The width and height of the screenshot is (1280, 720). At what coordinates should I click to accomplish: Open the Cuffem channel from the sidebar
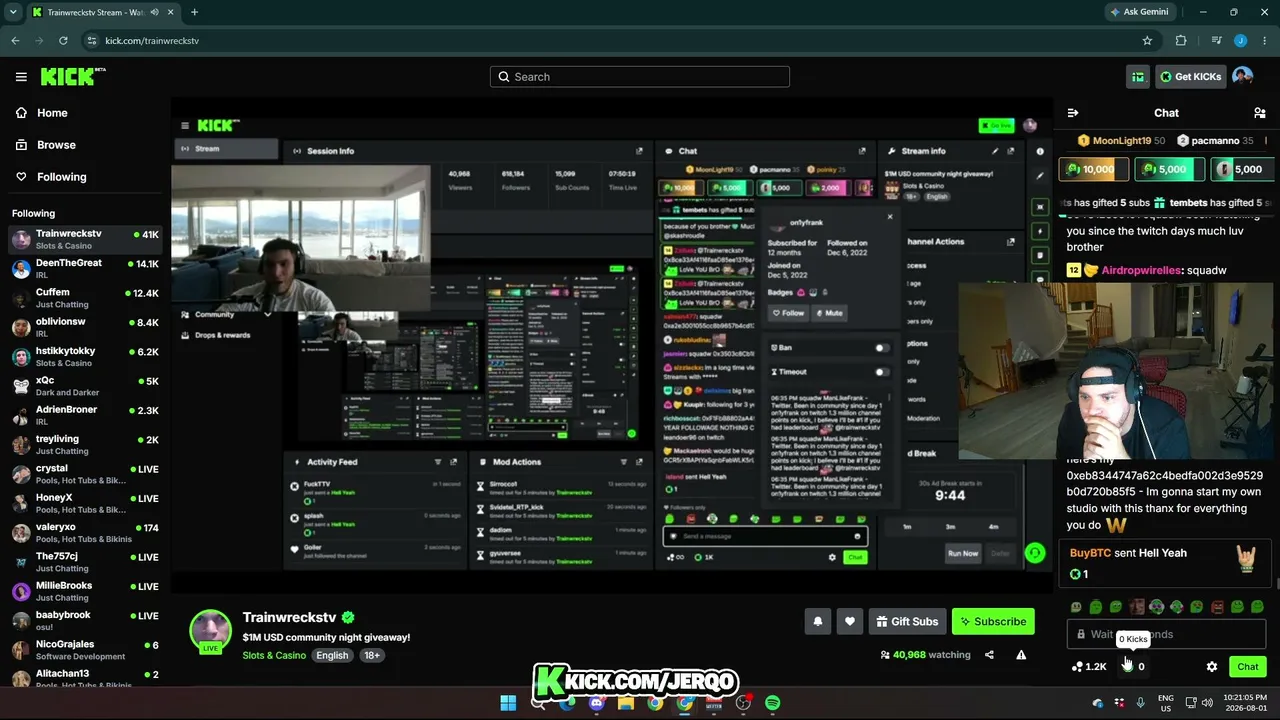pyautogui.click(x=85, y=298)
